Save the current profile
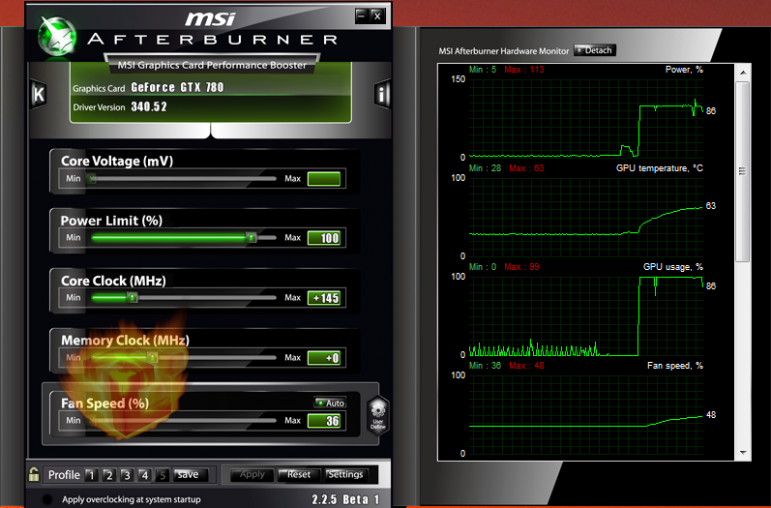 pos(189,475)
